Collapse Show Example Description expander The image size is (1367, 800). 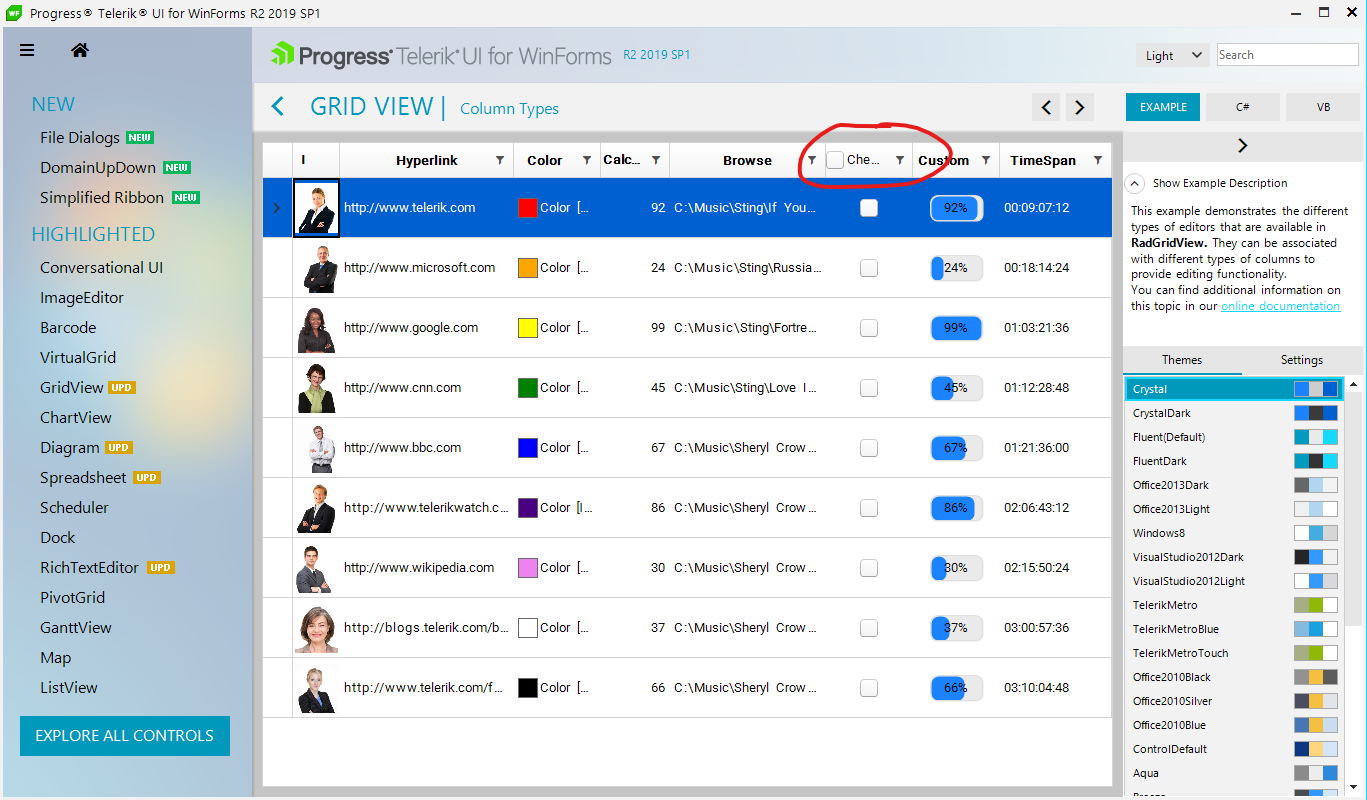[x=1134, y=183]
